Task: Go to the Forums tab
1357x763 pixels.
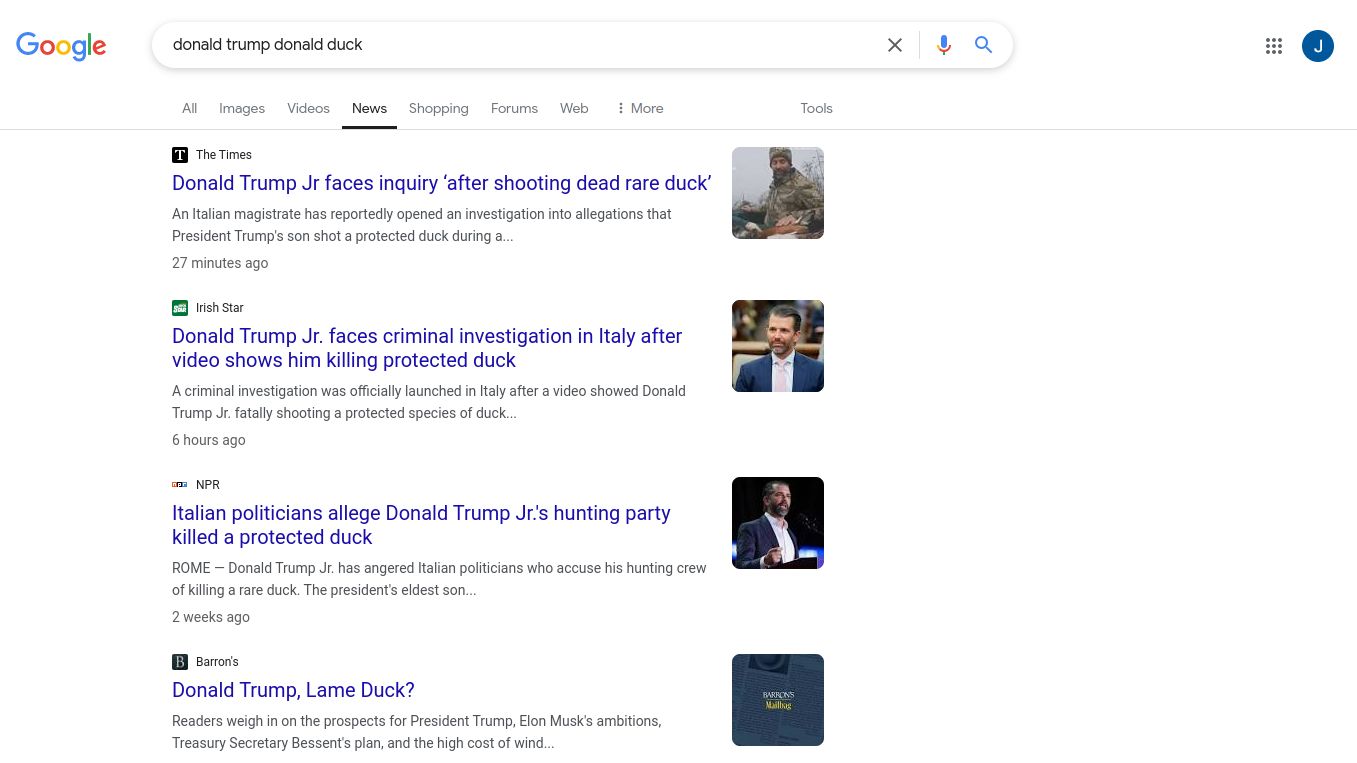Action: pyautogui.click(x=514, y=108)
